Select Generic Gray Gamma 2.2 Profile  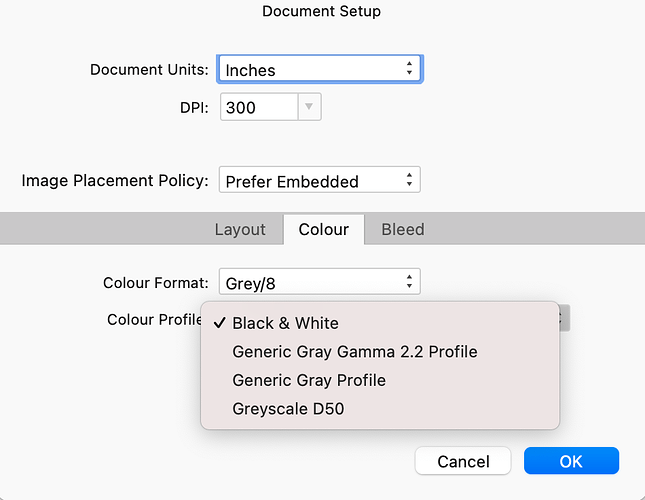point(354,352)
